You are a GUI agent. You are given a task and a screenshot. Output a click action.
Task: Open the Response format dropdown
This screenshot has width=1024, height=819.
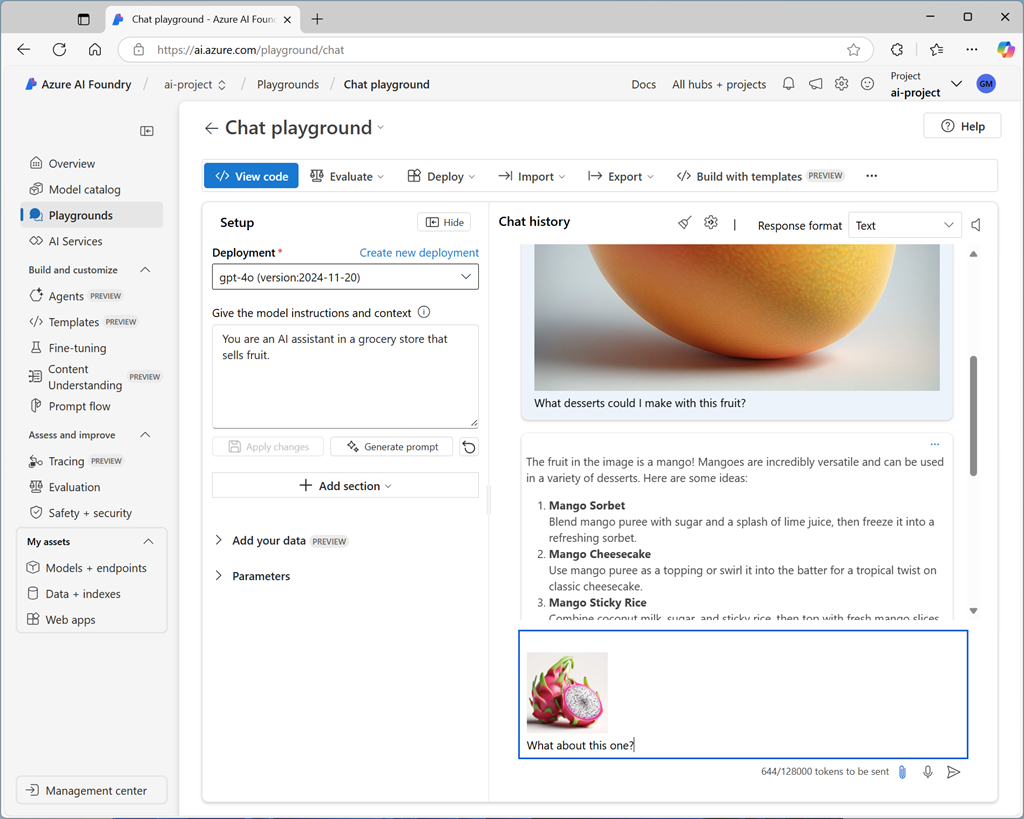tap(904, 224)
